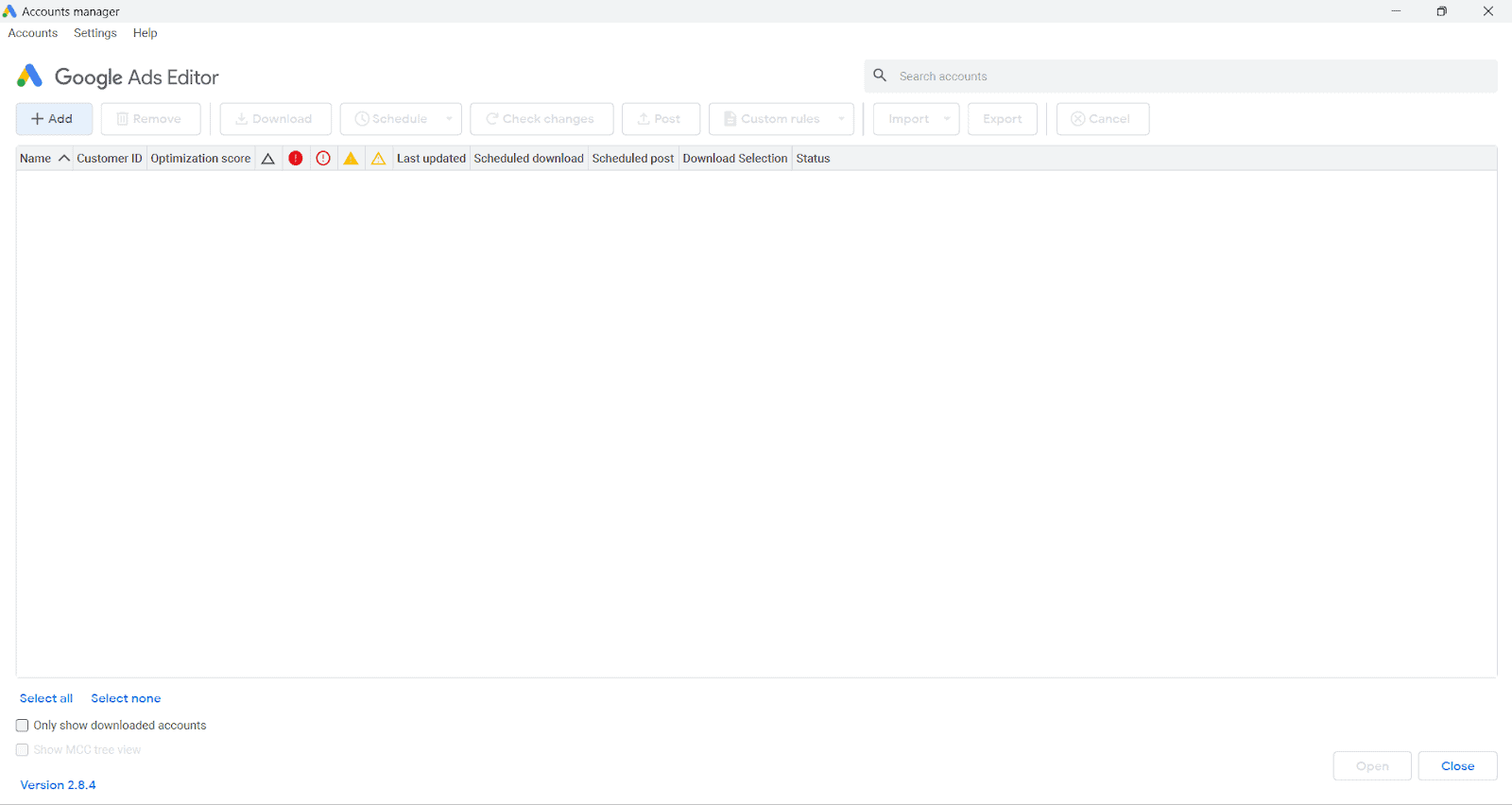Sort by Customer ID column

[x=110, y=159]
